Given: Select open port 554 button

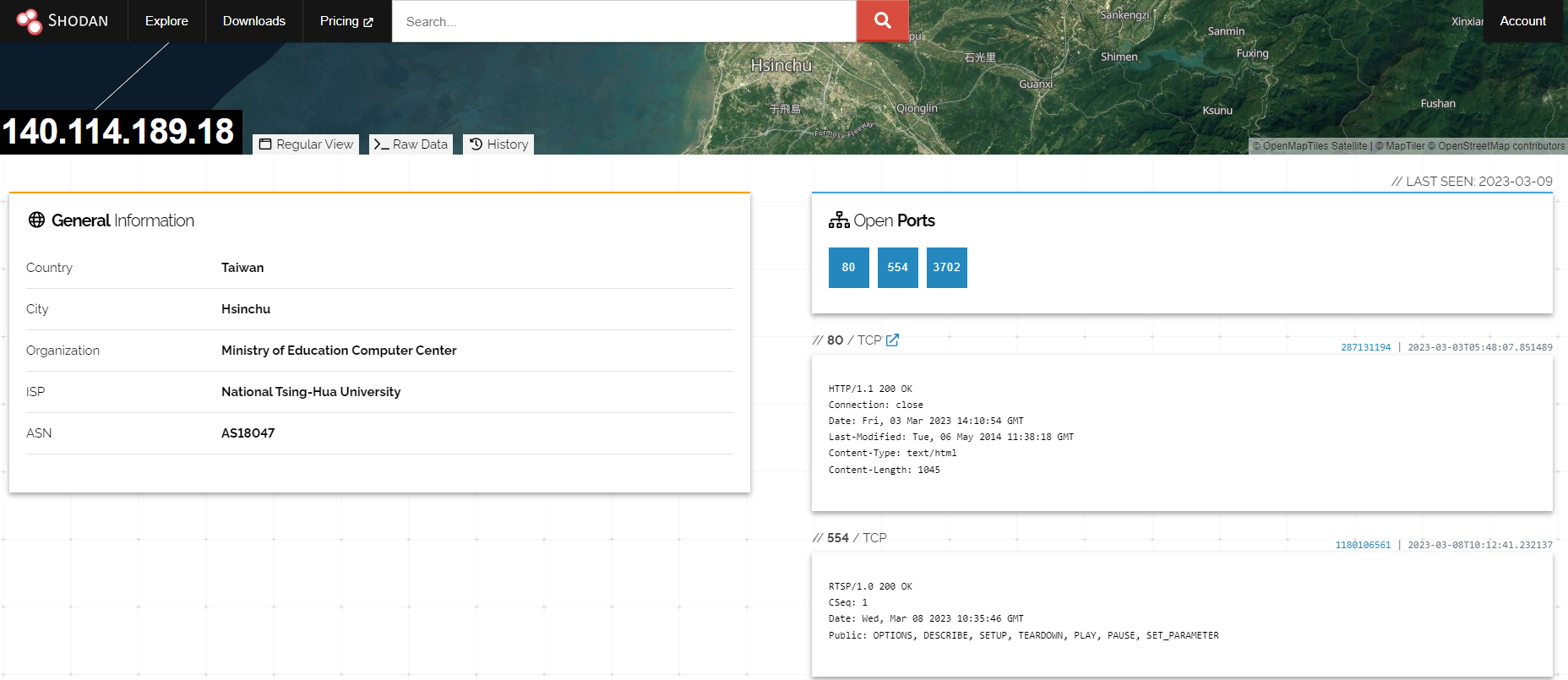Looking at the screenshot, I should coord(898,268).
